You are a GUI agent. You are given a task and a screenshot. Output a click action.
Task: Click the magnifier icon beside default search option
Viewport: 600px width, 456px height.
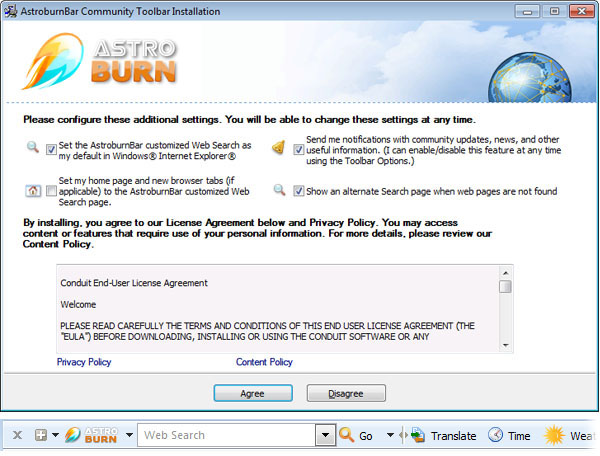click(x=33, y=147)
